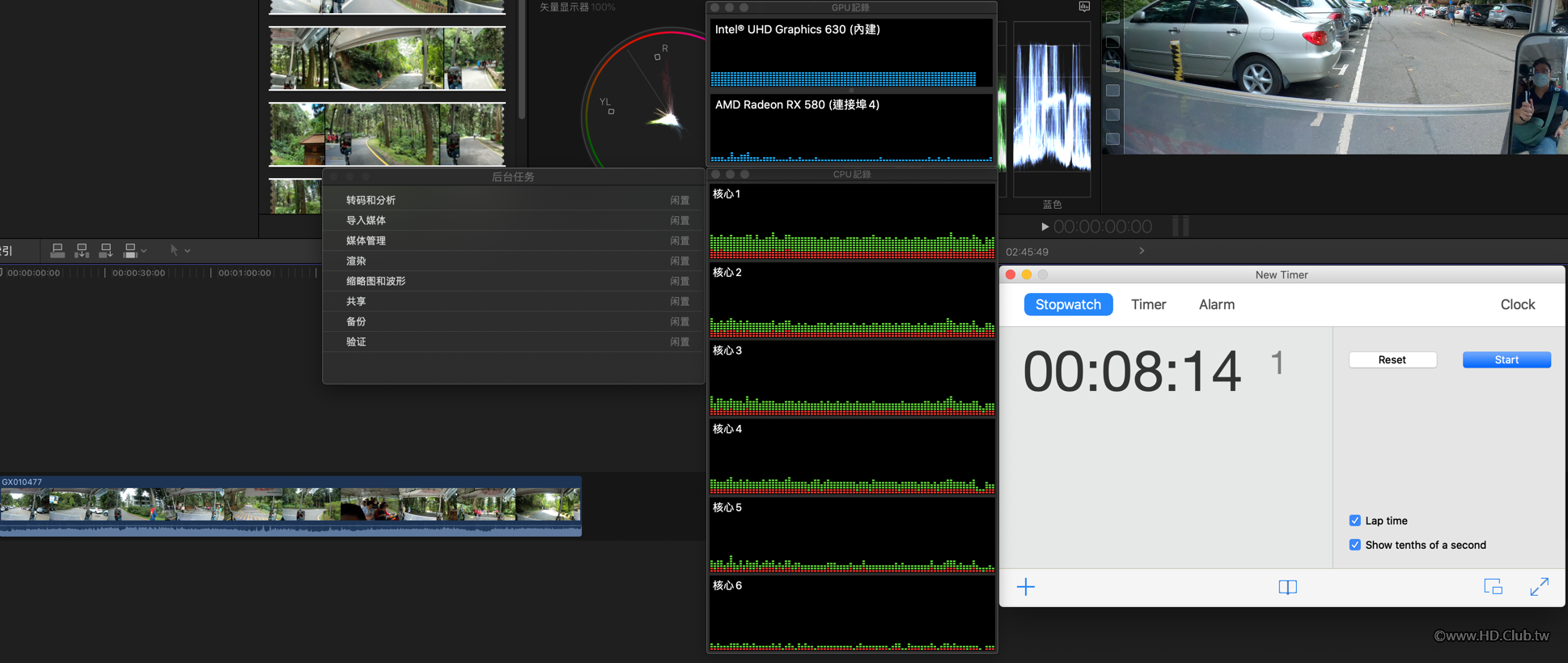Image resolution: width=1568 pixels, height=663 pixels.
Task: Select the 导入媒体 background task row
Action: (514, 220)
